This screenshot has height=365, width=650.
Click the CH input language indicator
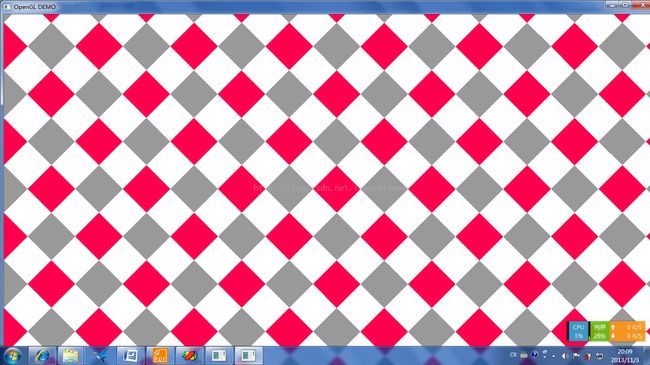513,355
